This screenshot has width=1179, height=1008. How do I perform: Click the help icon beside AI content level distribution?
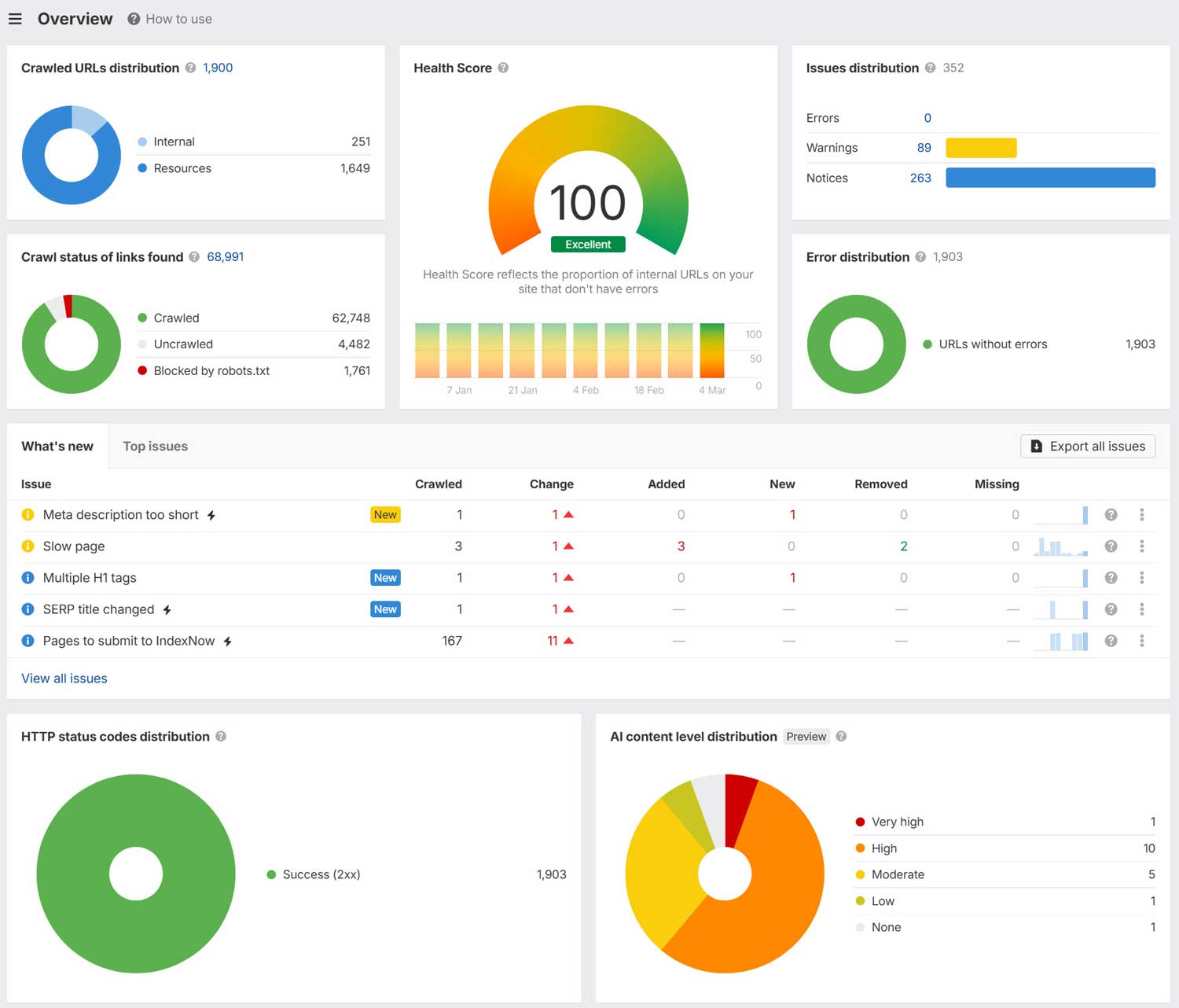[841, 737]
